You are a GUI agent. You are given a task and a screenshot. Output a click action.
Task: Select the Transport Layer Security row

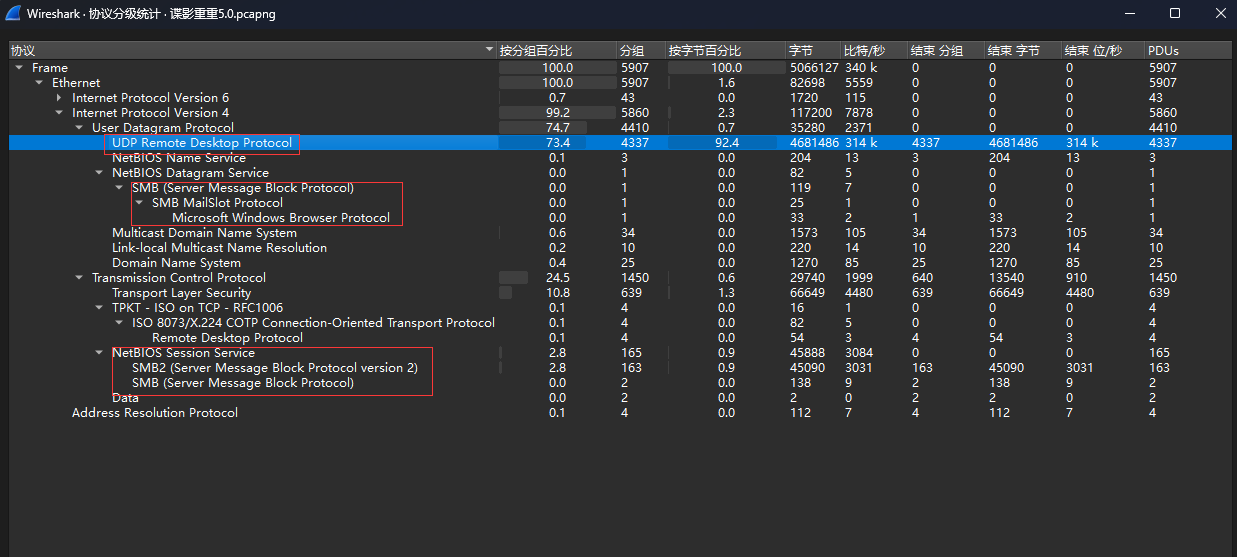tap(181, 293)
